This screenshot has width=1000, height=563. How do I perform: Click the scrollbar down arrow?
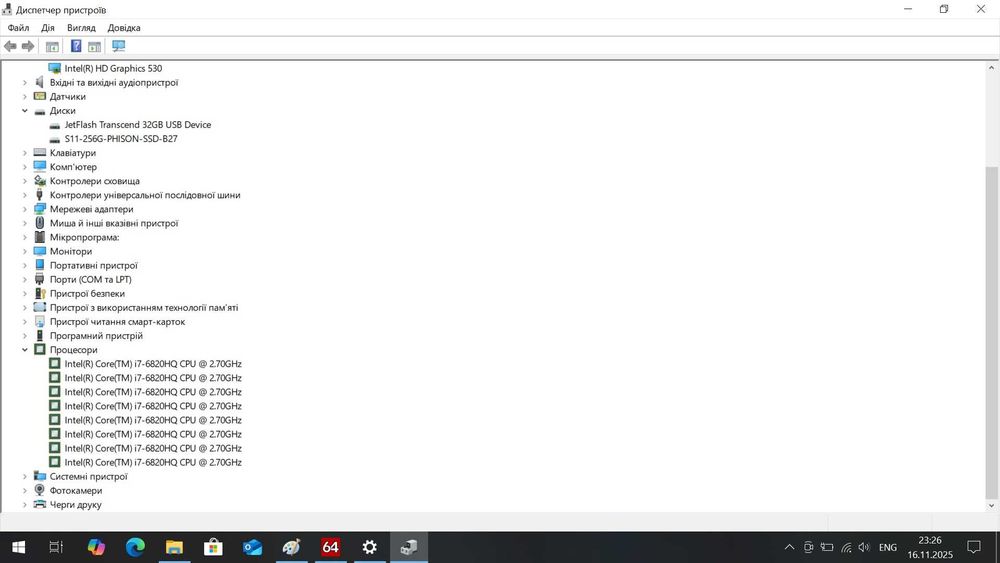tap(991, 506)
